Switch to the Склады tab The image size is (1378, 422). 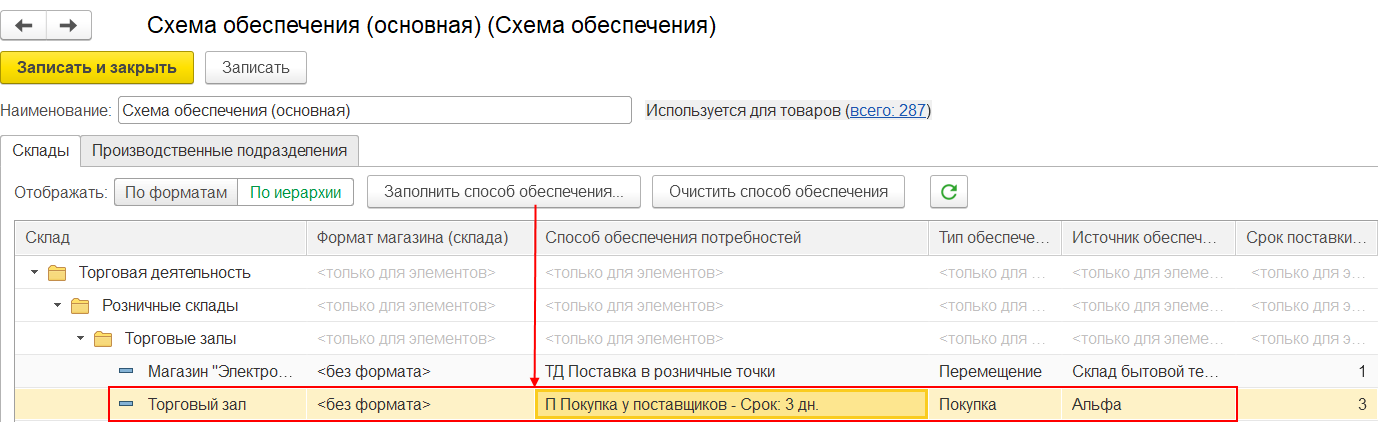coord(40,151)
